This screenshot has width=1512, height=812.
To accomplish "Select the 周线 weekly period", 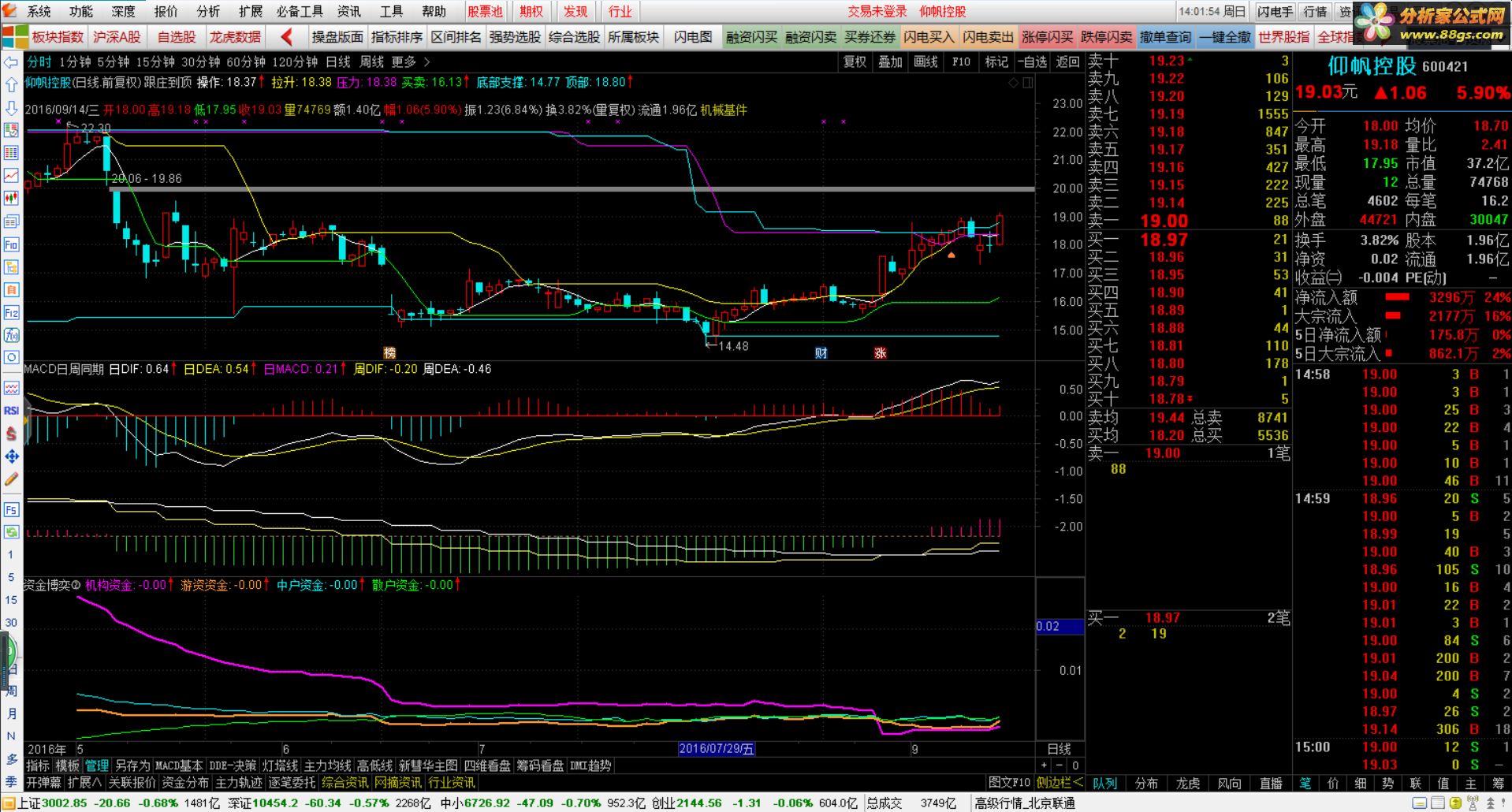I will click(x=372, y=61).
